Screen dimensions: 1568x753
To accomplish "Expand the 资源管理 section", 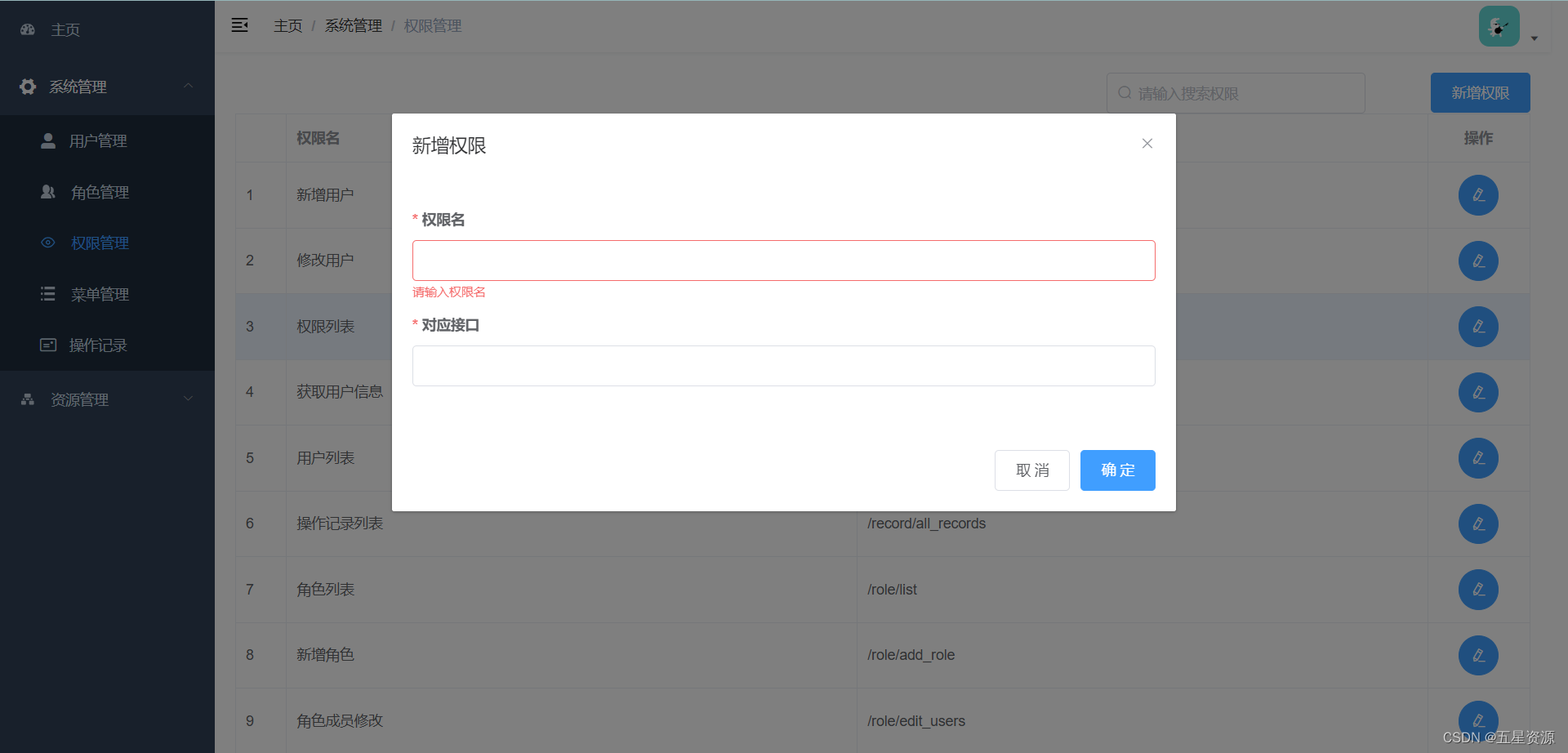I will [x=189, y=399].
